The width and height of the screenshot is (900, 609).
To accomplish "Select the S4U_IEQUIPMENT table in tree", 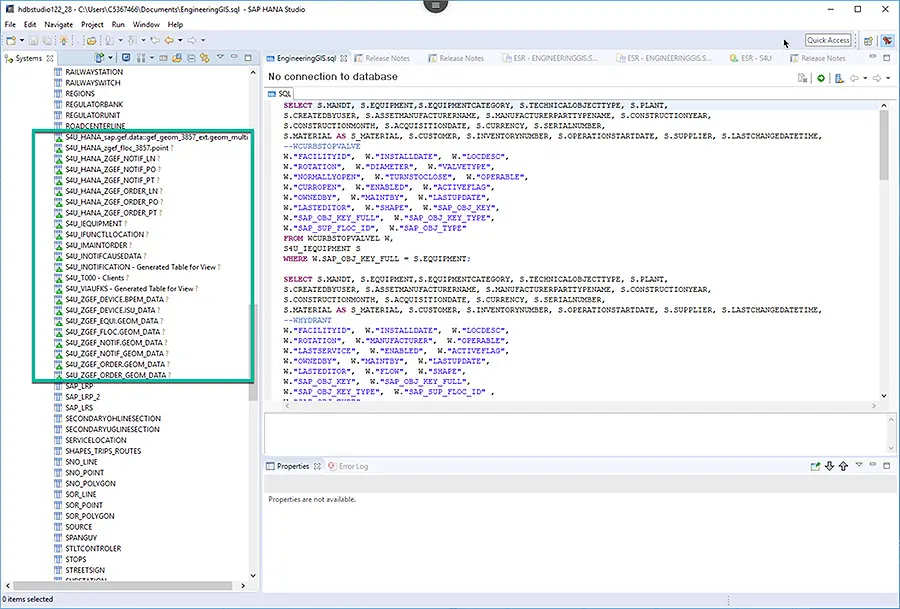I will 93,223.
